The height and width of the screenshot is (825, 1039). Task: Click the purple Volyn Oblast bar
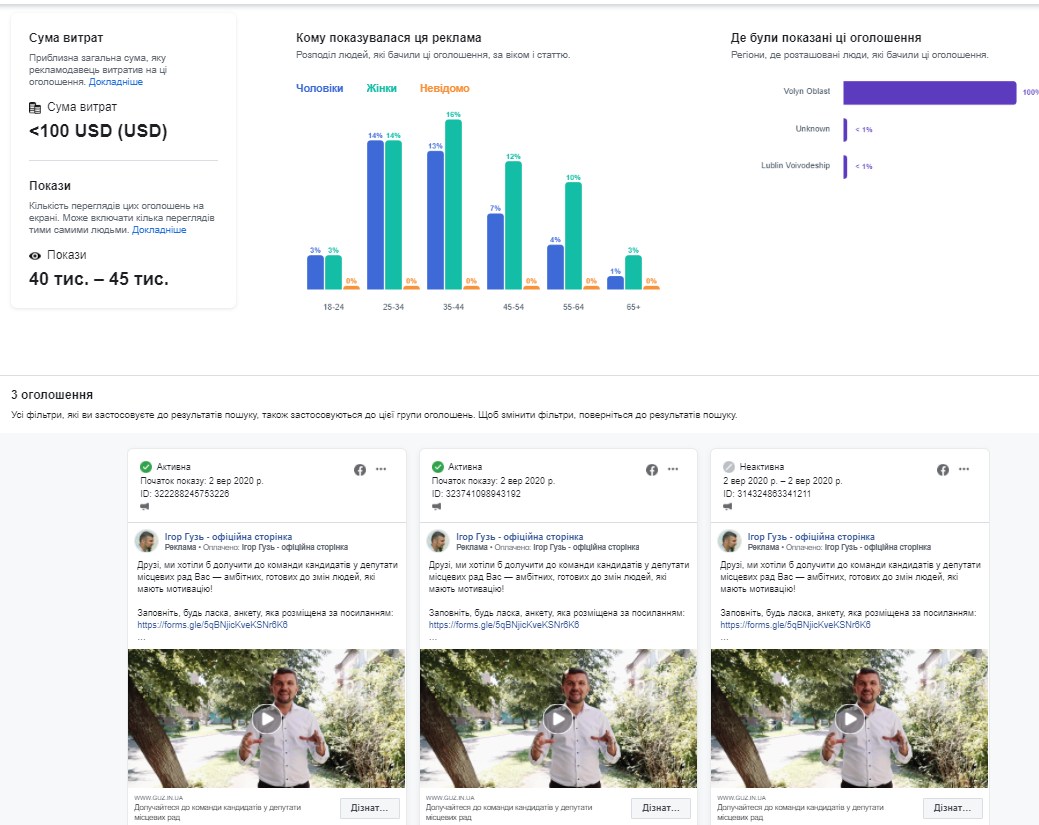929,93
